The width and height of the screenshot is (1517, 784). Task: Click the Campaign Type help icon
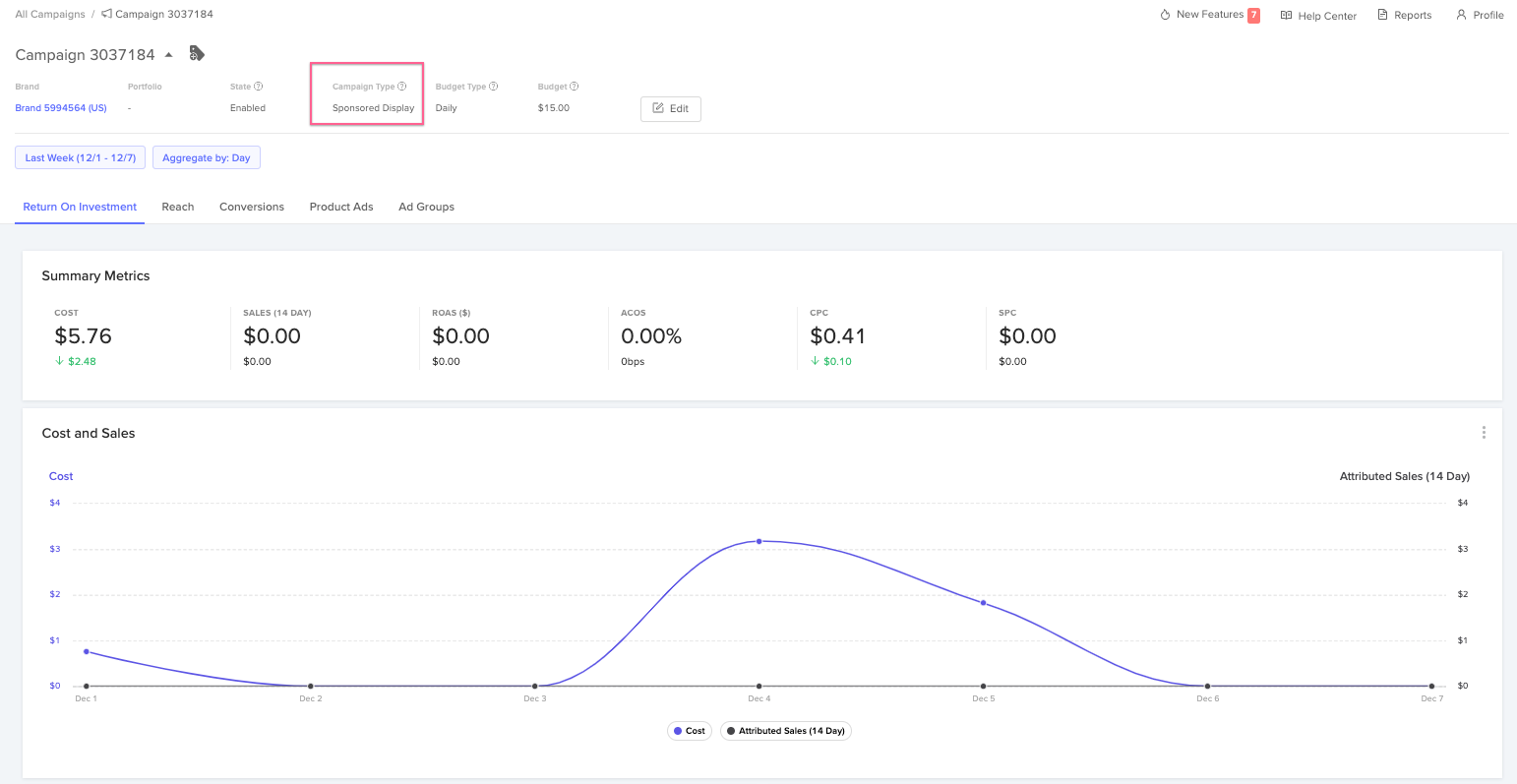click(402, 86)
